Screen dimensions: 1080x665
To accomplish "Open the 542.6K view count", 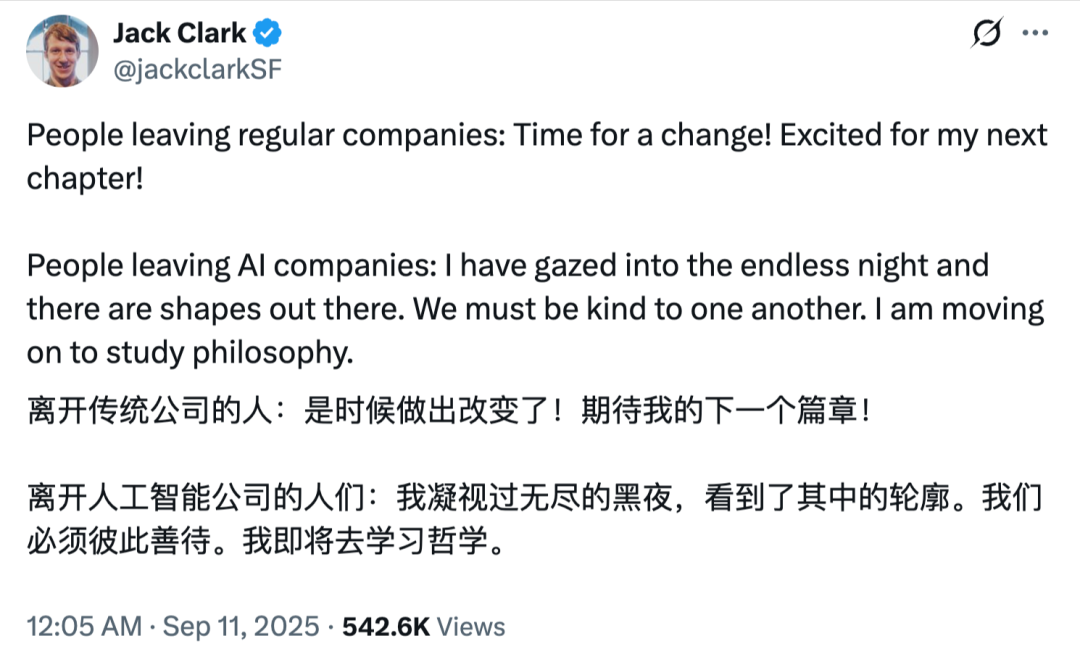I will pyautogui.click(x=386, y=627).
